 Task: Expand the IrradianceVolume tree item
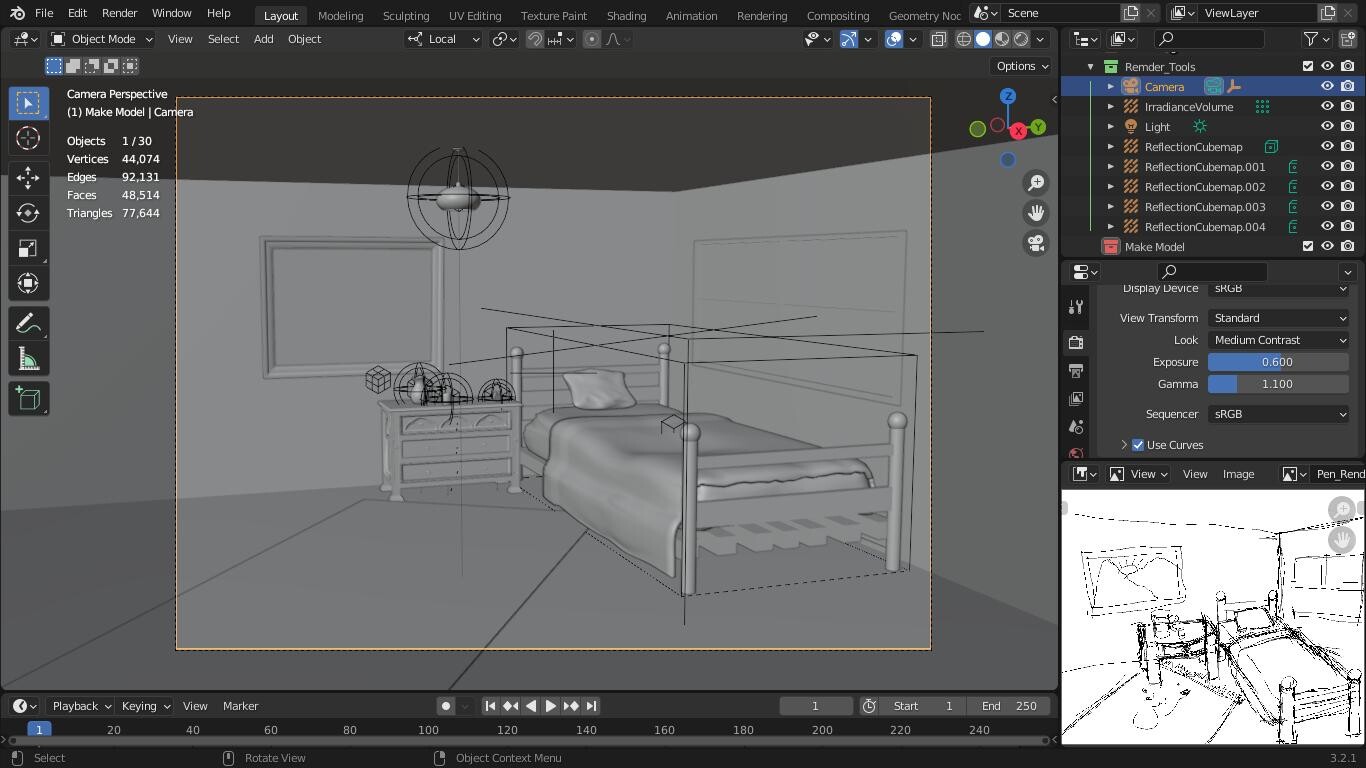pyautogui.click(x=1110, y=107)
